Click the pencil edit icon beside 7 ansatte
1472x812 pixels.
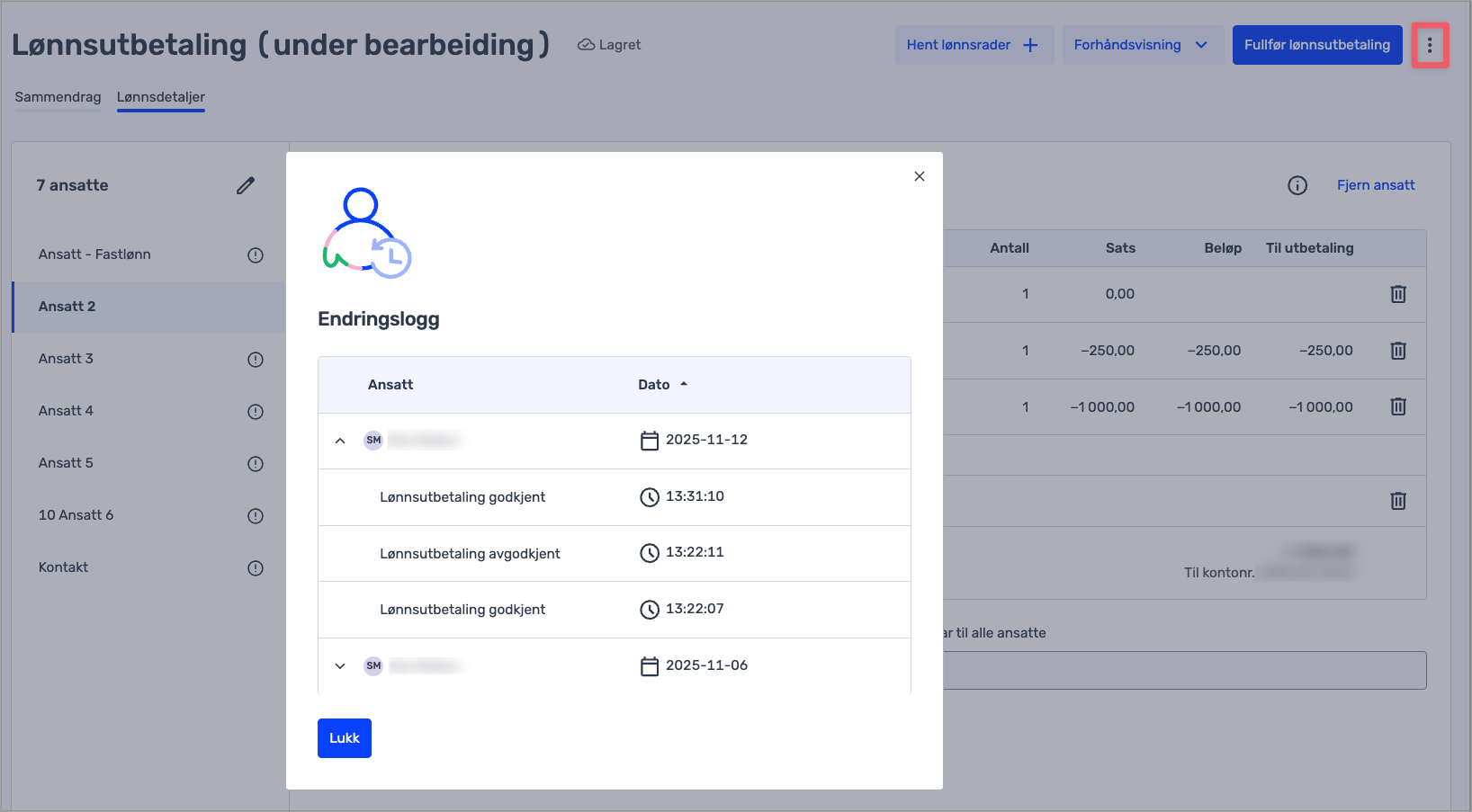[246, 185]
